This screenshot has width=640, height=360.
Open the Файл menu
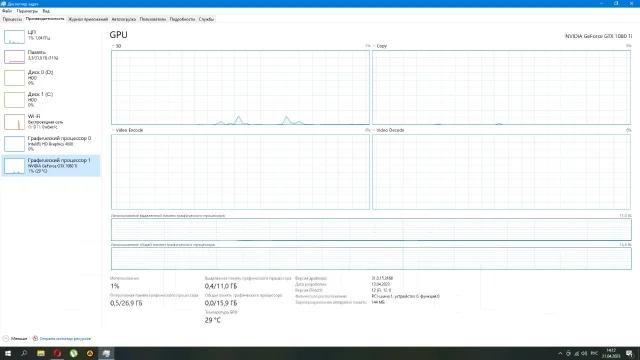pos(7,11)
